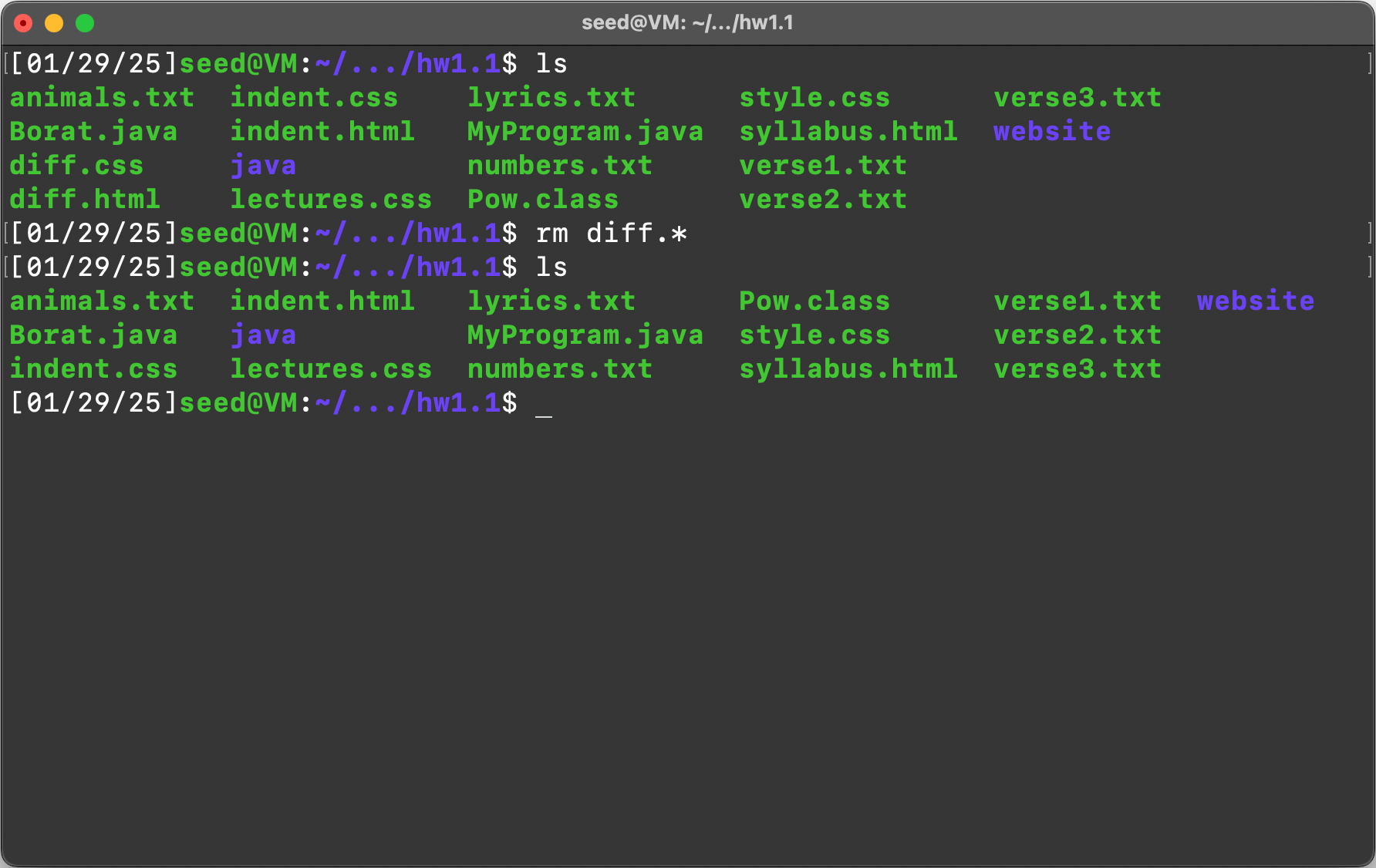Viewport: 1376px width, 868px height.
Task: Close the terminal with the red button
Action: [x=23, y=23]
